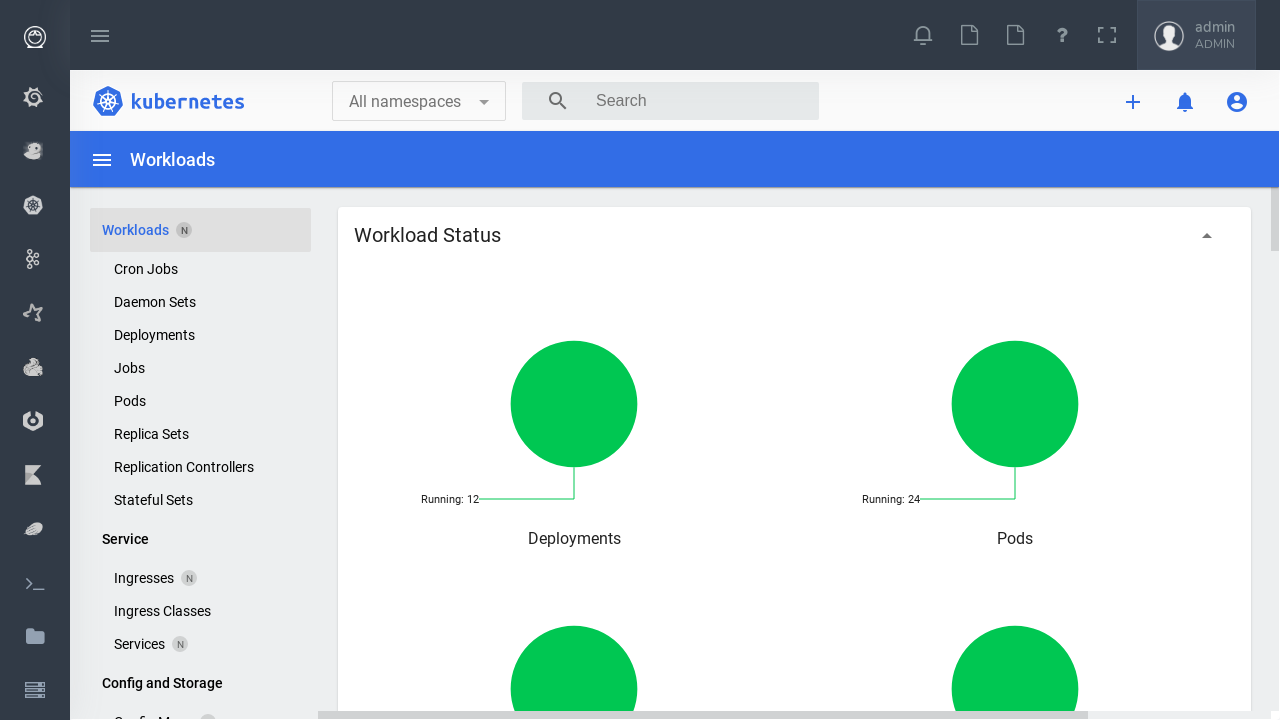The height and width of the screenshot is (720, 1280).
Task: Click the Kubernetes logo
Action: (169, 101)
